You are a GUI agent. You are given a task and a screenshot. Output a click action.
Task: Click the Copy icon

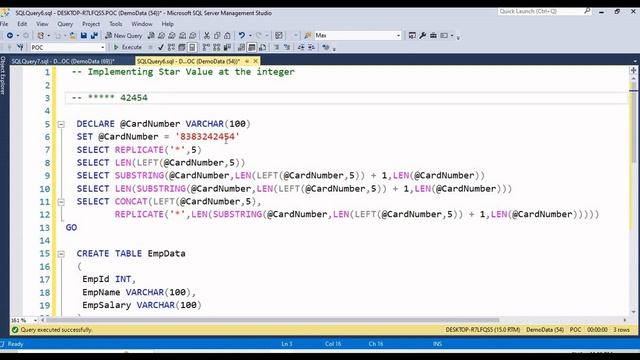pyautogui.click(x=217, y=36)
